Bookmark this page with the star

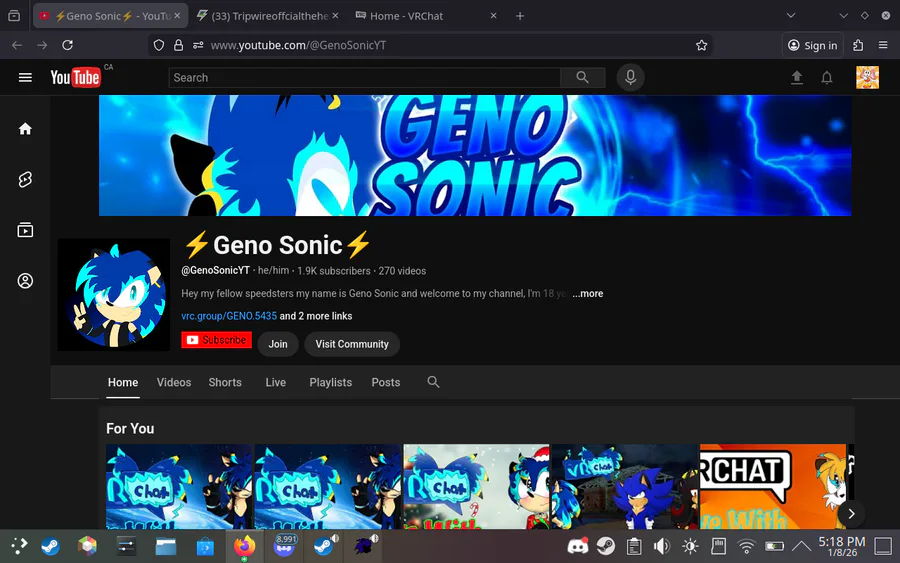(701, 45)
